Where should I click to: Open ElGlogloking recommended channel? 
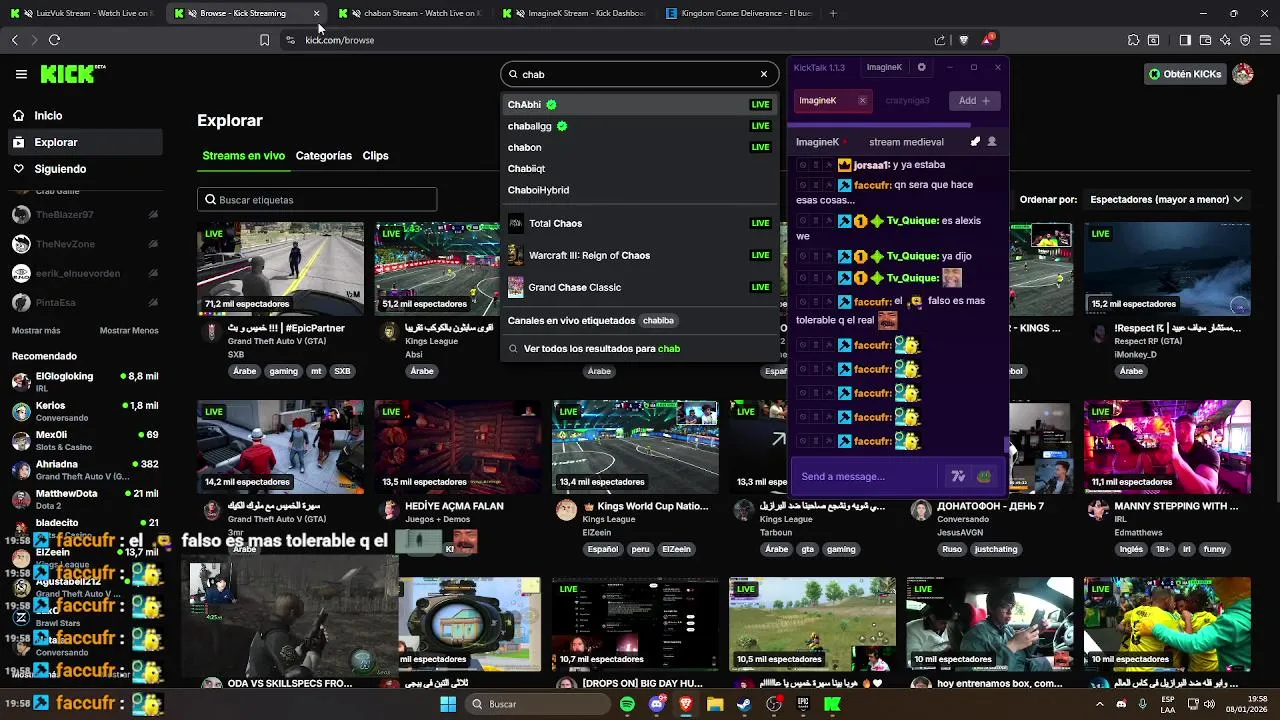point(84,381)
